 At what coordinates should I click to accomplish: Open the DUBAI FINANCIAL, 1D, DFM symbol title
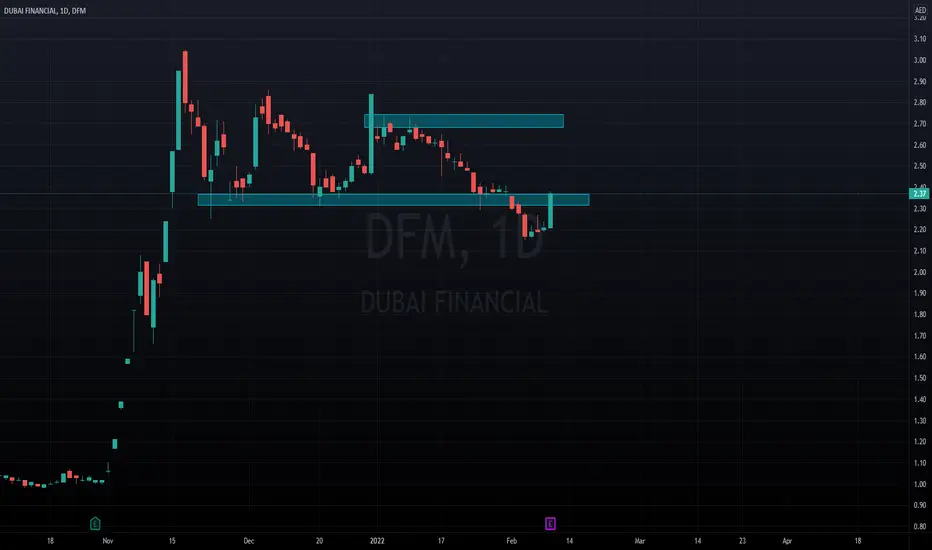coord(45,11)
